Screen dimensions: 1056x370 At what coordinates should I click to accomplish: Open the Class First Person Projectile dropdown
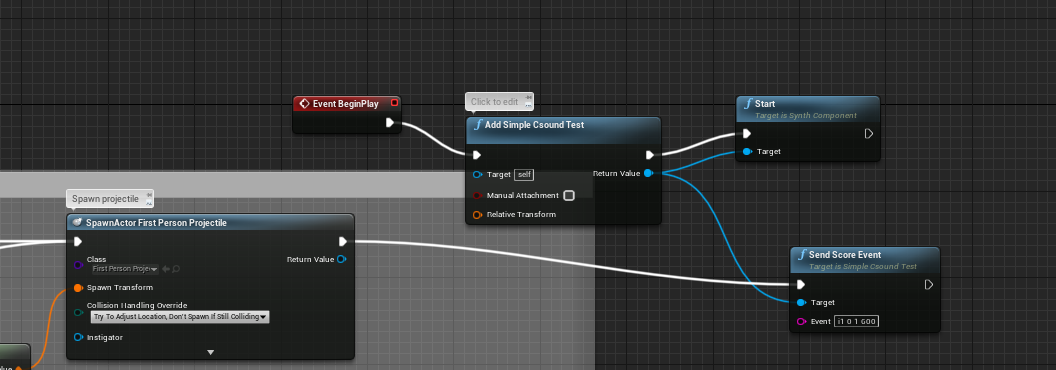[x=125, y=269]
